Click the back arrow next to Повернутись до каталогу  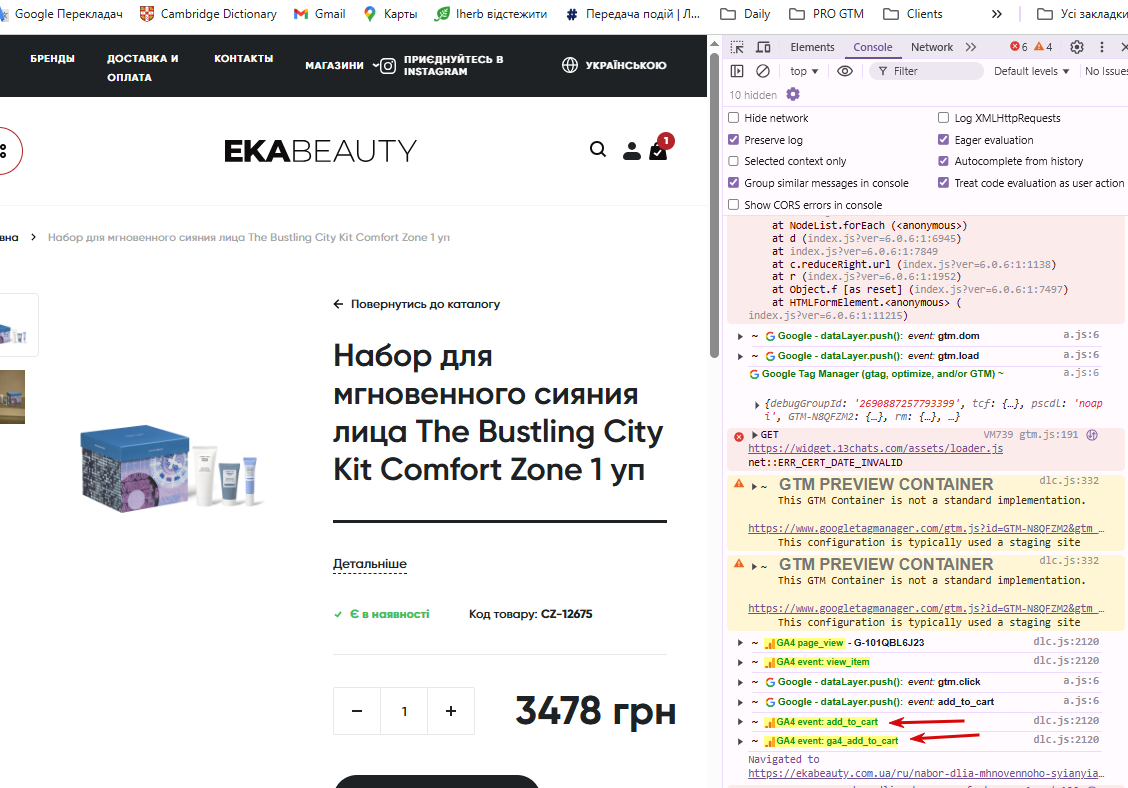(x=338, y=304)
